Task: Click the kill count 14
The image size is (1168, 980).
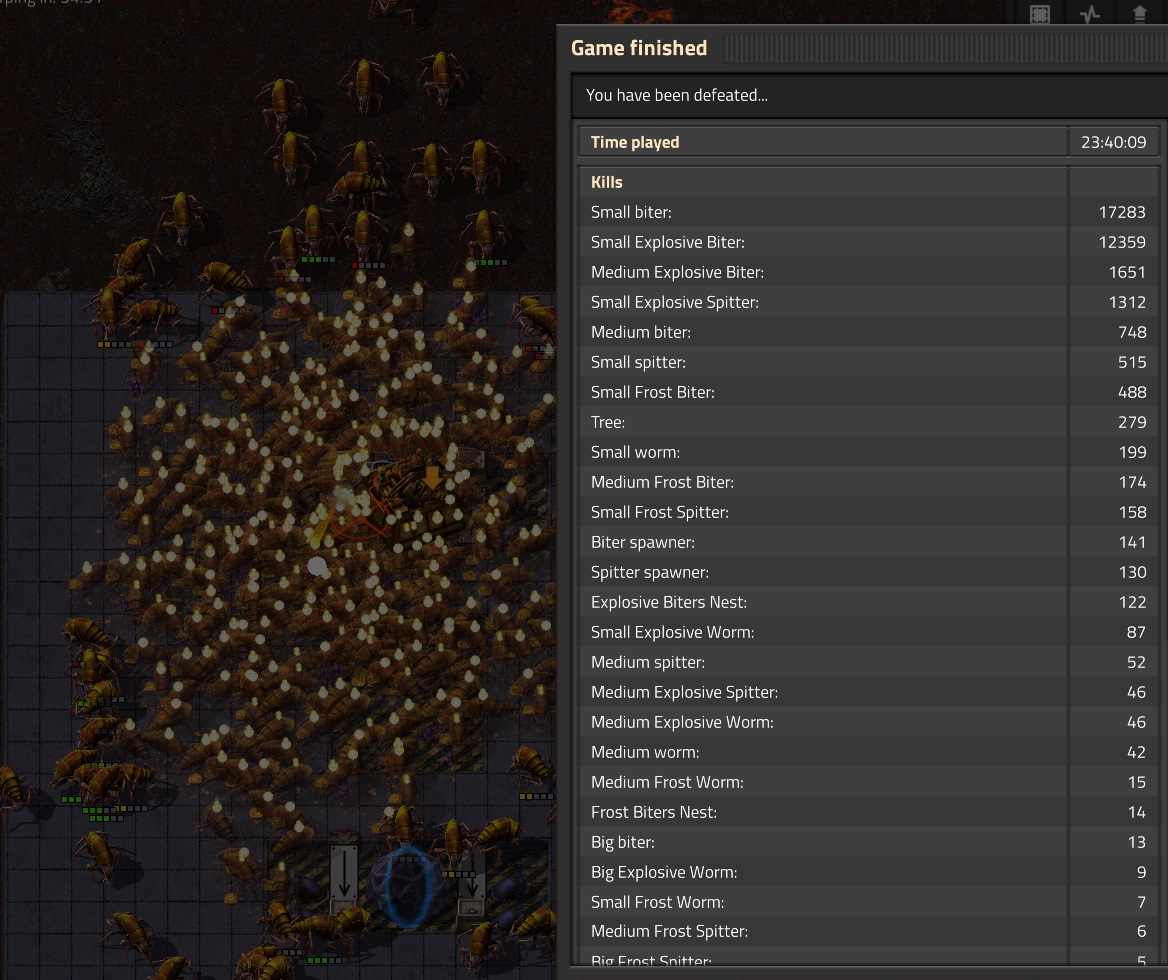Action: coord(1137,812)
